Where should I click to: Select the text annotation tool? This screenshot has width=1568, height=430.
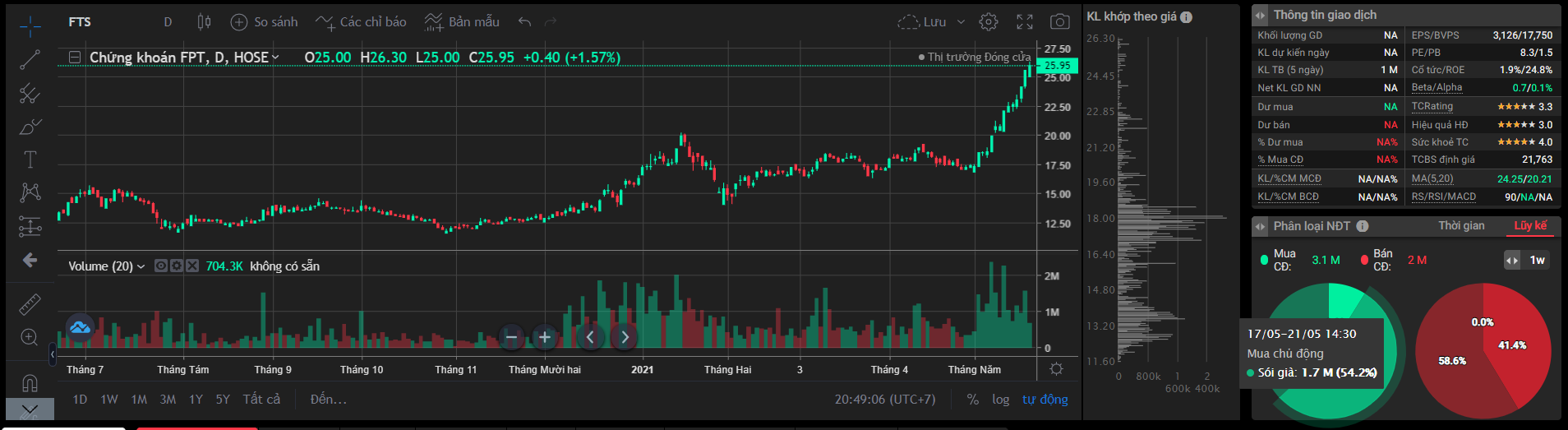point(30,160)
